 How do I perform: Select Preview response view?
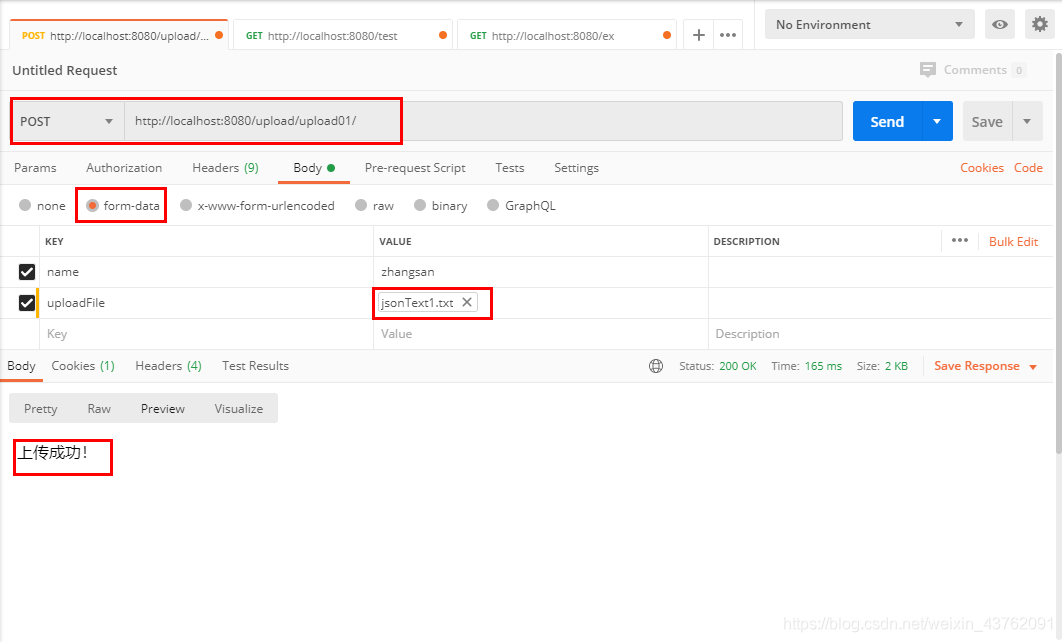tap(163, 408)
